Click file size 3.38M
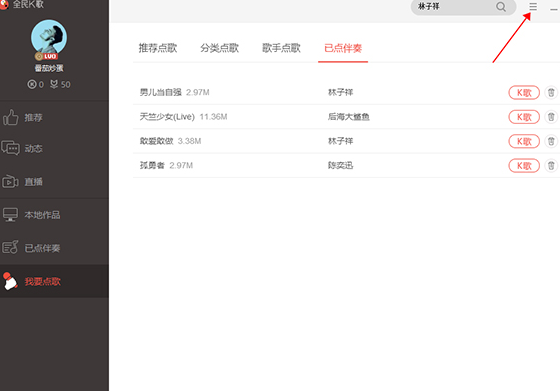The width and height of the screenshot is (560, 391). pos(189,141)
